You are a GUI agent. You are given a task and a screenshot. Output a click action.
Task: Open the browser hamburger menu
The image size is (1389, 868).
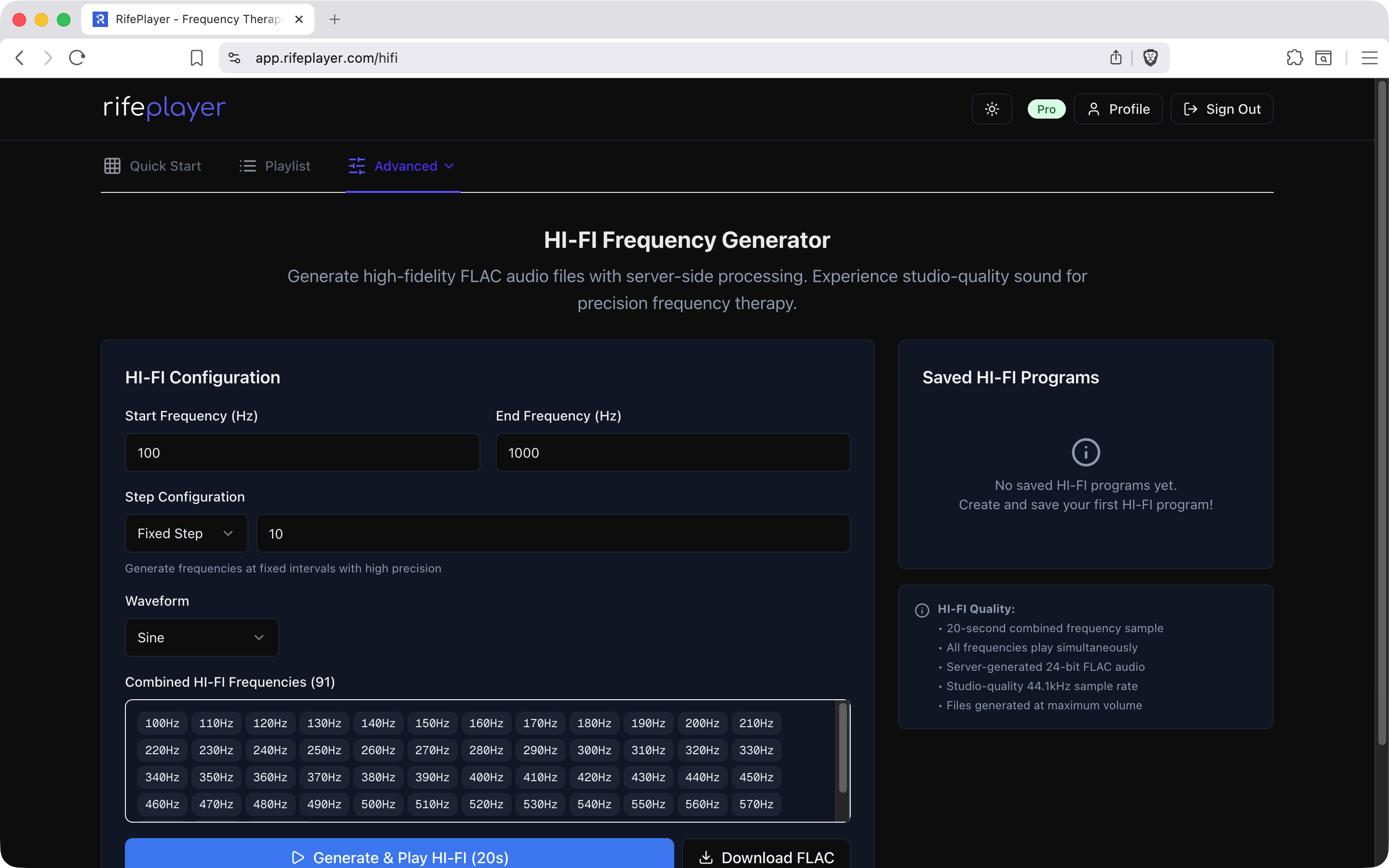click(x=1369, y=57)
